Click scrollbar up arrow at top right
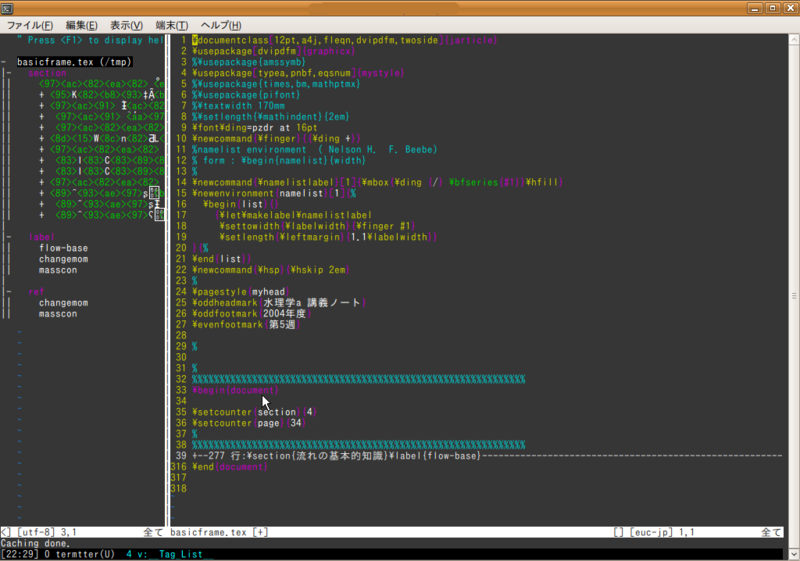 [x=794, y=40]
